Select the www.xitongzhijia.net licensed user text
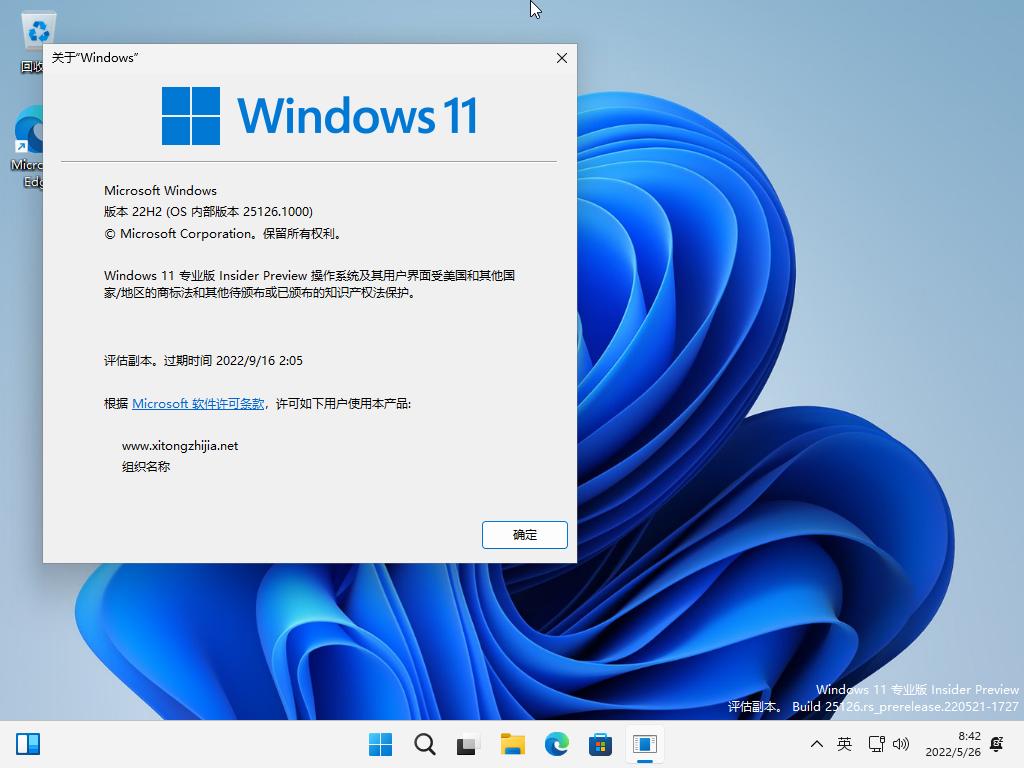 point(181,445)
